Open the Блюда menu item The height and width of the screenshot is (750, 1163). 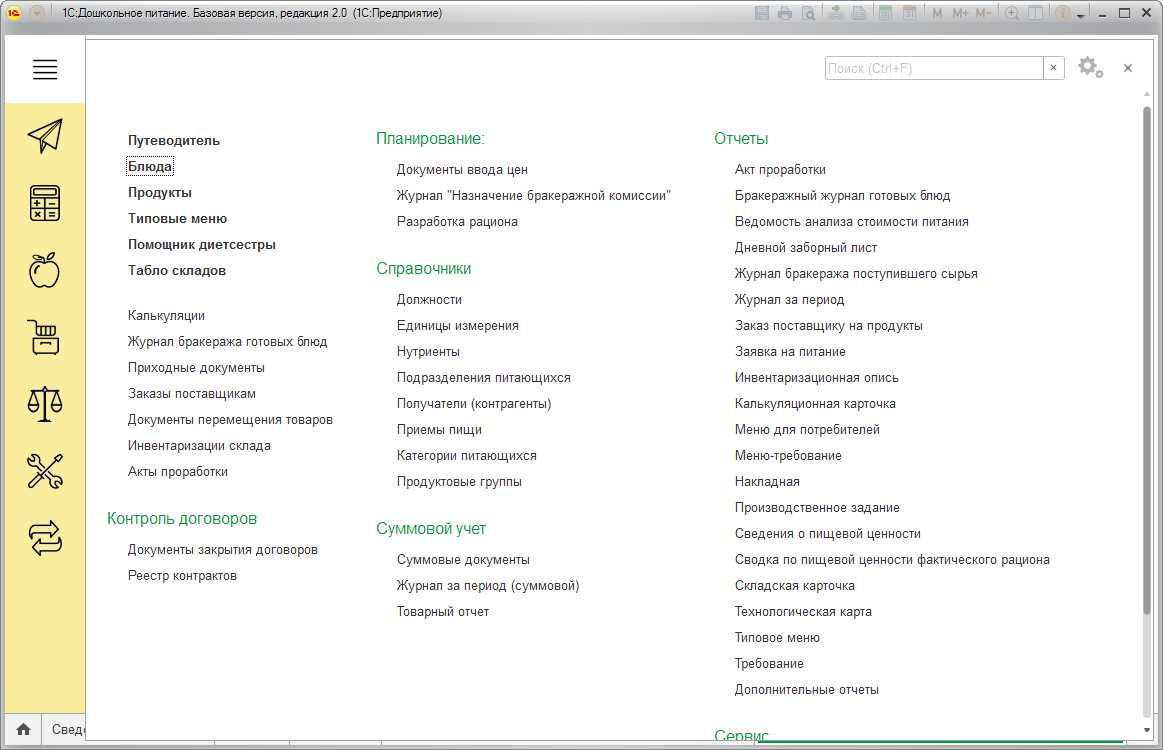150,166
